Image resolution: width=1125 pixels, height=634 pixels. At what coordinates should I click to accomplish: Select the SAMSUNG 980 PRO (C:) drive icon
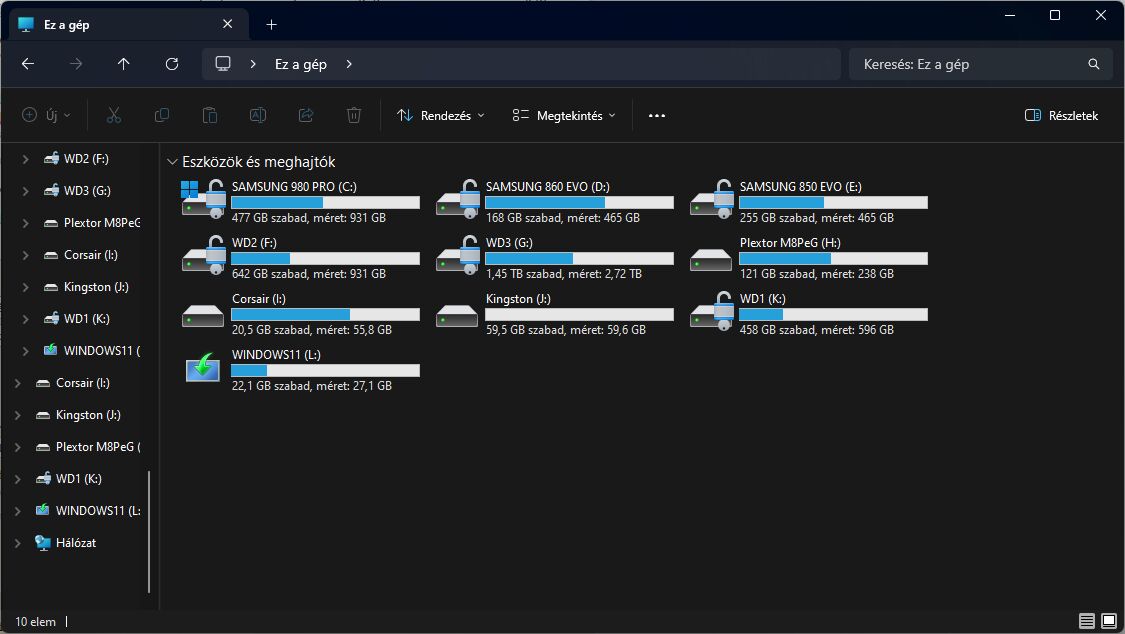203,200
